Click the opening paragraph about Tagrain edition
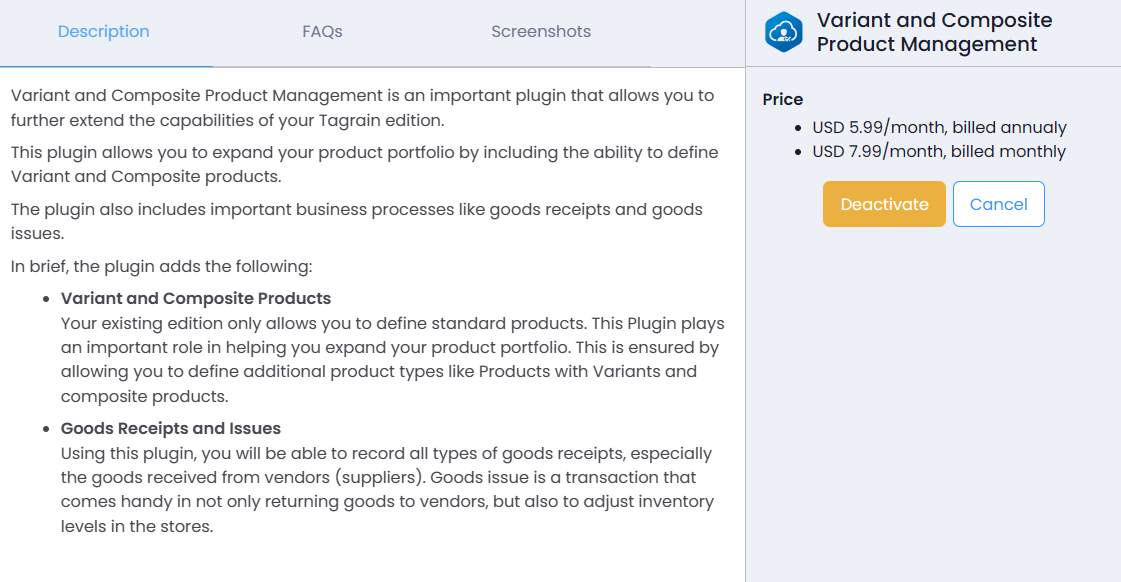 coord(362,108)
